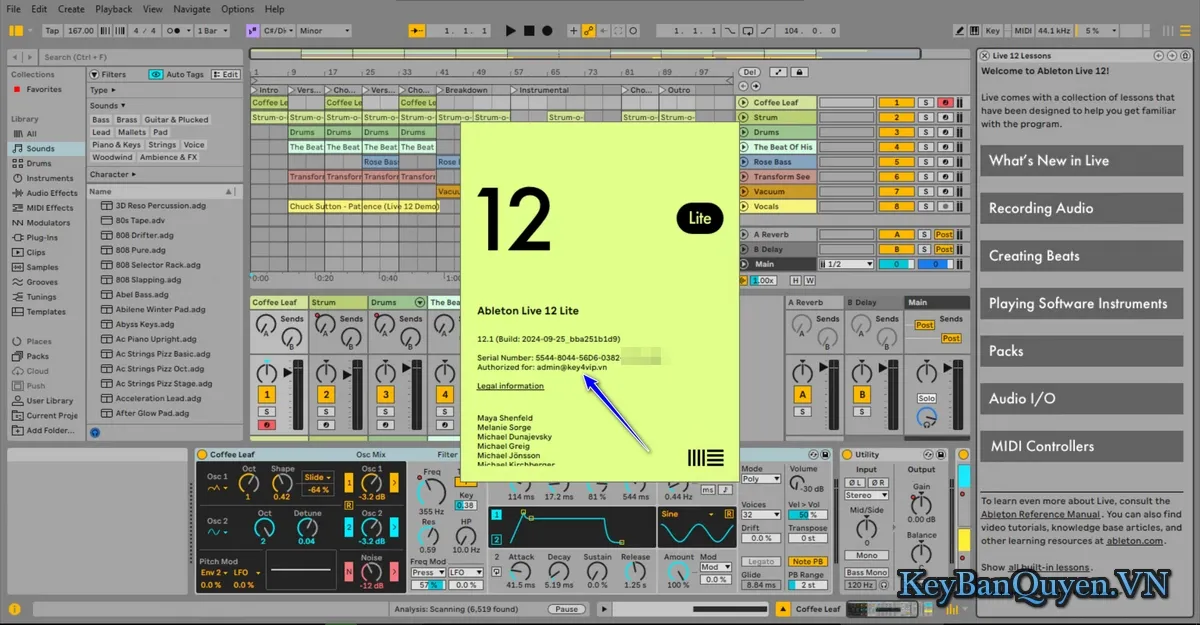The height and width of the screenshot is (625, 1200).
Task: Click the Vel > Vol 50% slider
Action: (806, 515)
